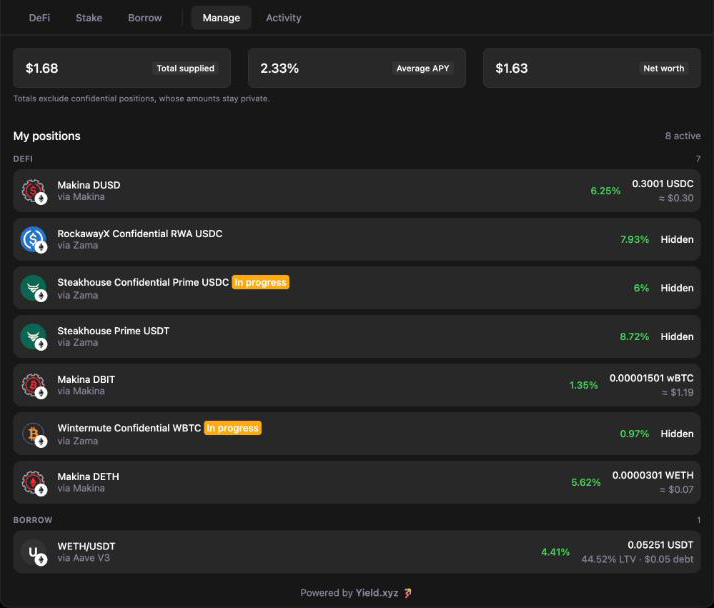Click the 0.05251 USDT borrowed amount

point(660,545)
